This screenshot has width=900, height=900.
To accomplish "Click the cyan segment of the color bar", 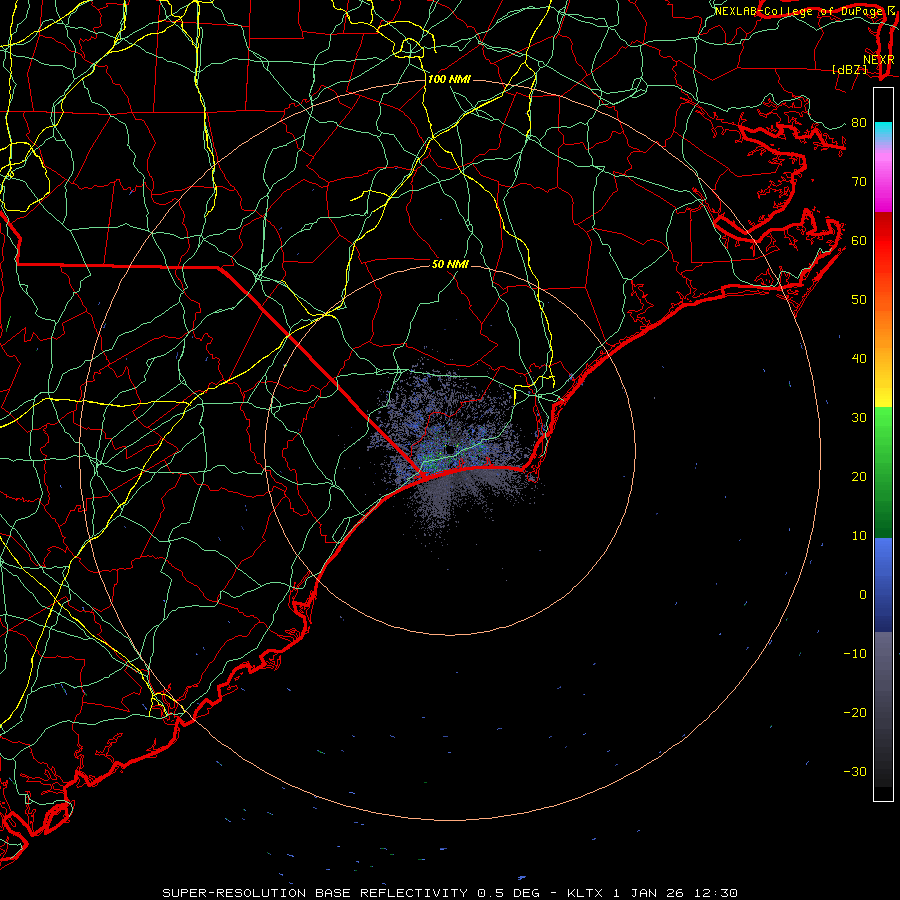I will (x=883, y=133).
